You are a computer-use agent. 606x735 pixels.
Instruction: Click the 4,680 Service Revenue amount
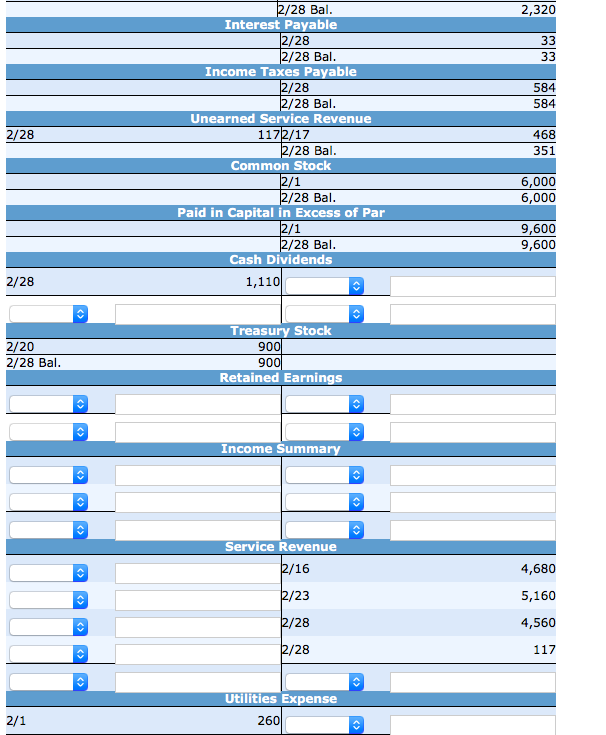coord(538,569)
